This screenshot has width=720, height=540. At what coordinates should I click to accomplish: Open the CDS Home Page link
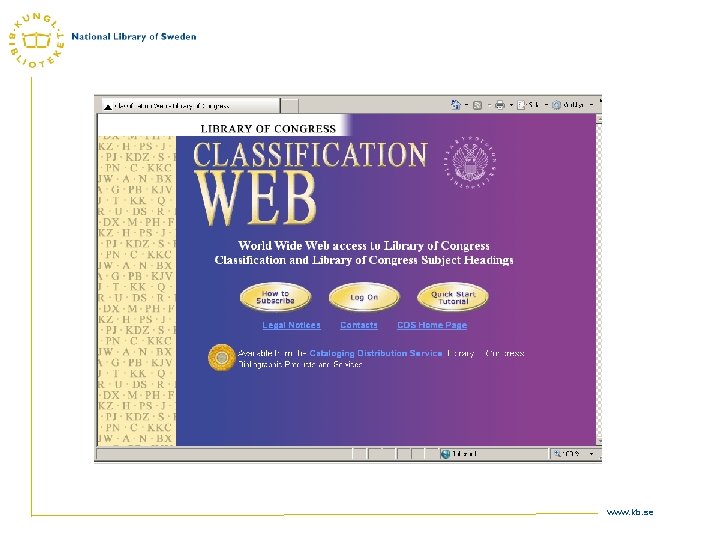point(432,325)
